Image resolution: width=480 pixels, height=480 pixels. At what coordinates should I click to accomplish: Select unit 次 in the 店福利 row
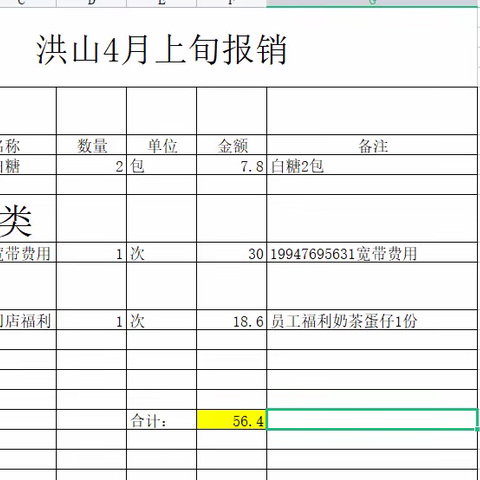[x=162, y=320]
